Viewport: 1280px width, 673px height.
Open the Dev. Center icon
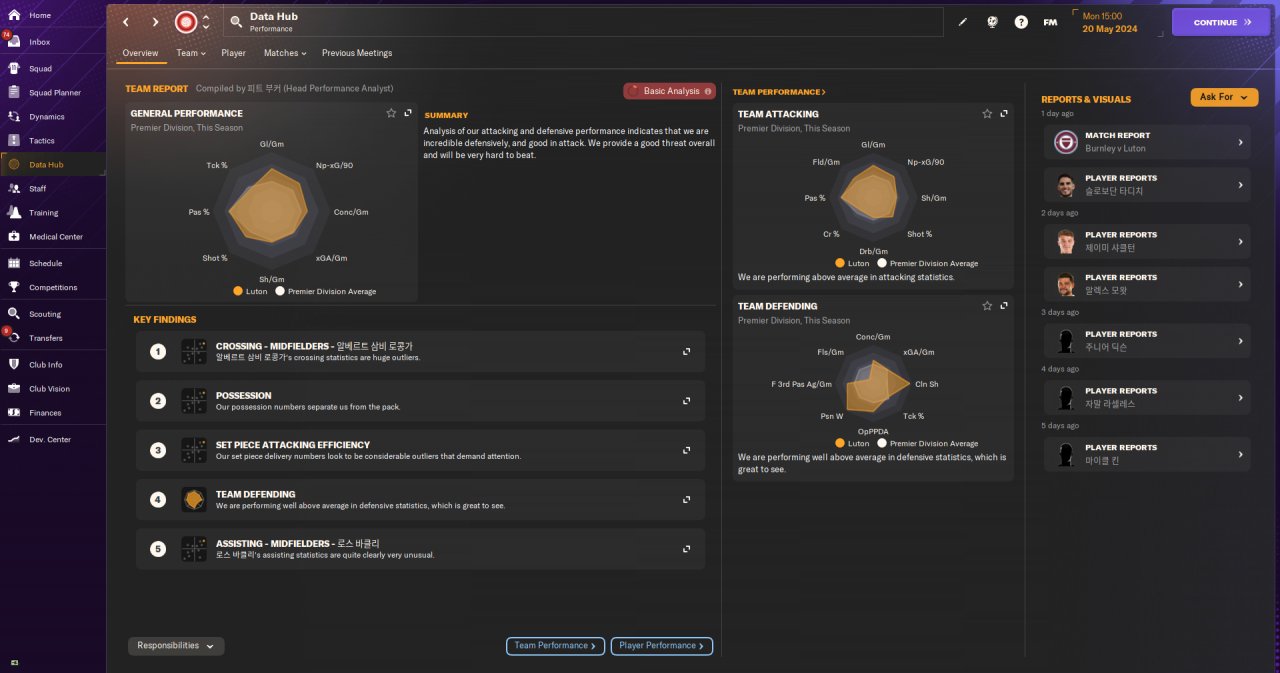click(14, 439)
